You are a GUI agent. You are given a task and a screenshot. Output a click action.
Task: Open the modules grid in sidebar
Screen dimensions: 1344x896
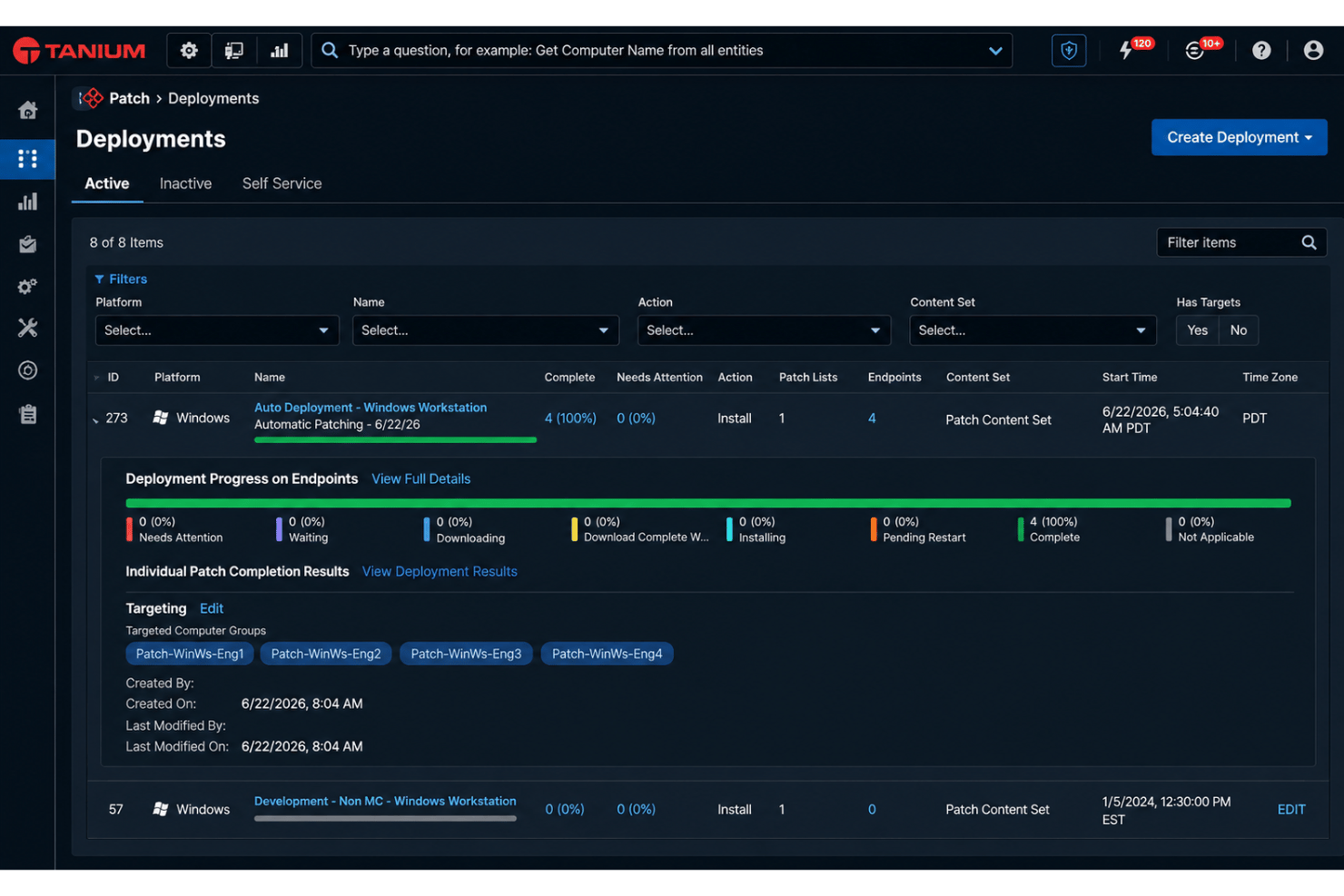(28, 159)
